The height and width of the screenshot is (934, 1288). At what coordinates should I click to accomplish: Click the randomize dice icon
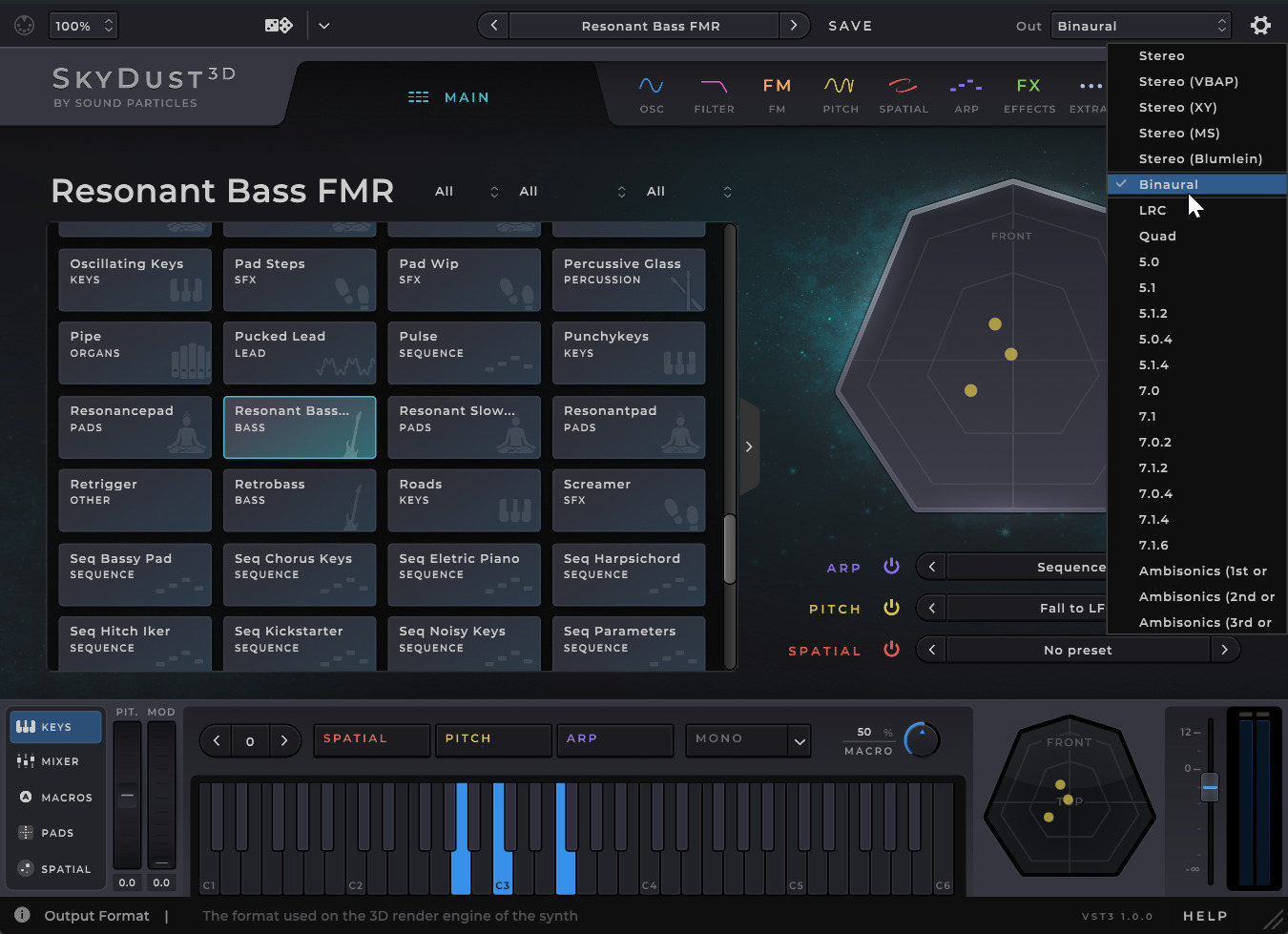tap(279, 26)
